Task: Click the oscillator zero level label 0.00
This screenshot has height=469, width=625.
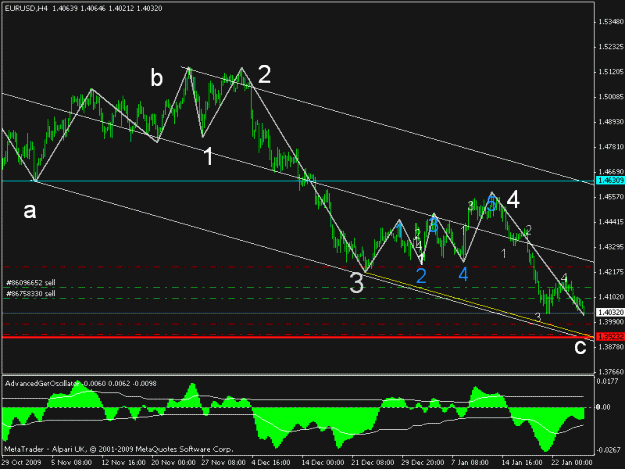Action: click(603, 407)
